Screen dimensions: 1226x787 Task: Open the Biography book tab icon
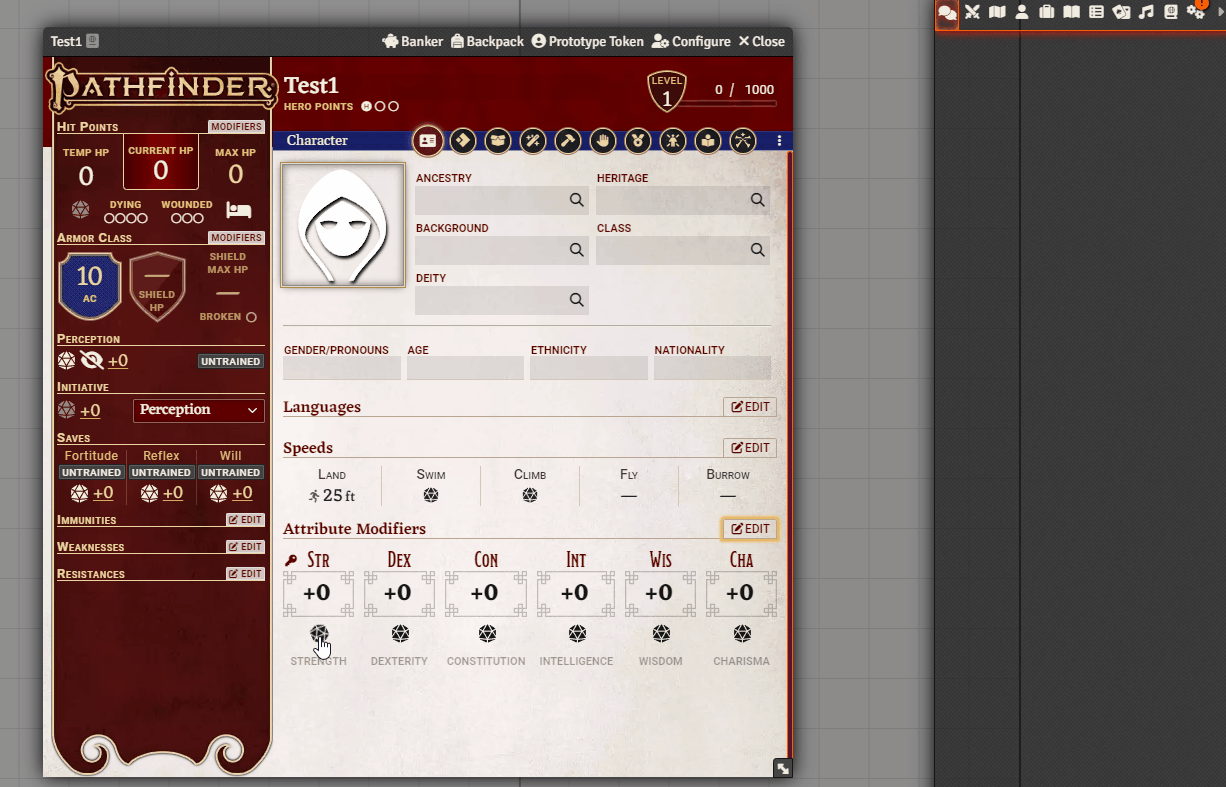click(708, 141)
